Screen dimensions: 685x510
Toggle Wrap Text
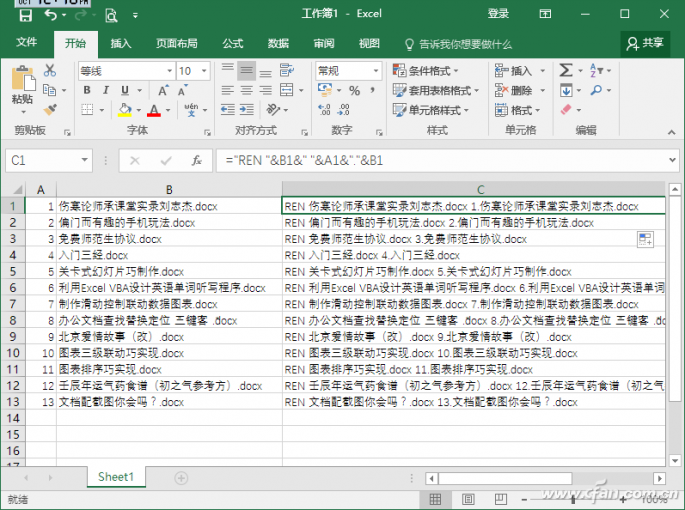tap(287, 70)
